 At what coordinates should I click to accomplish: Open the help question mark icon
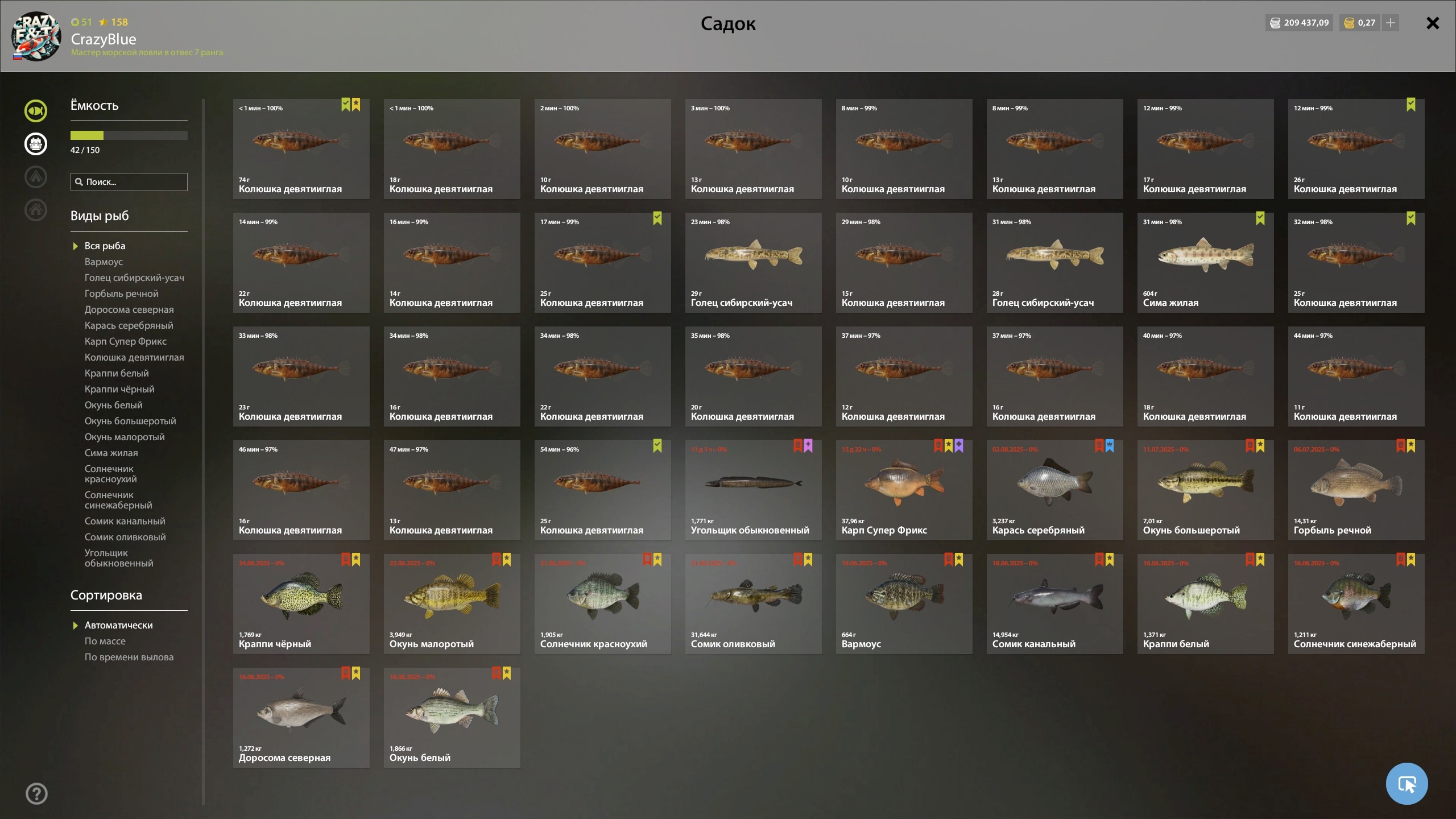coord(36,794)
